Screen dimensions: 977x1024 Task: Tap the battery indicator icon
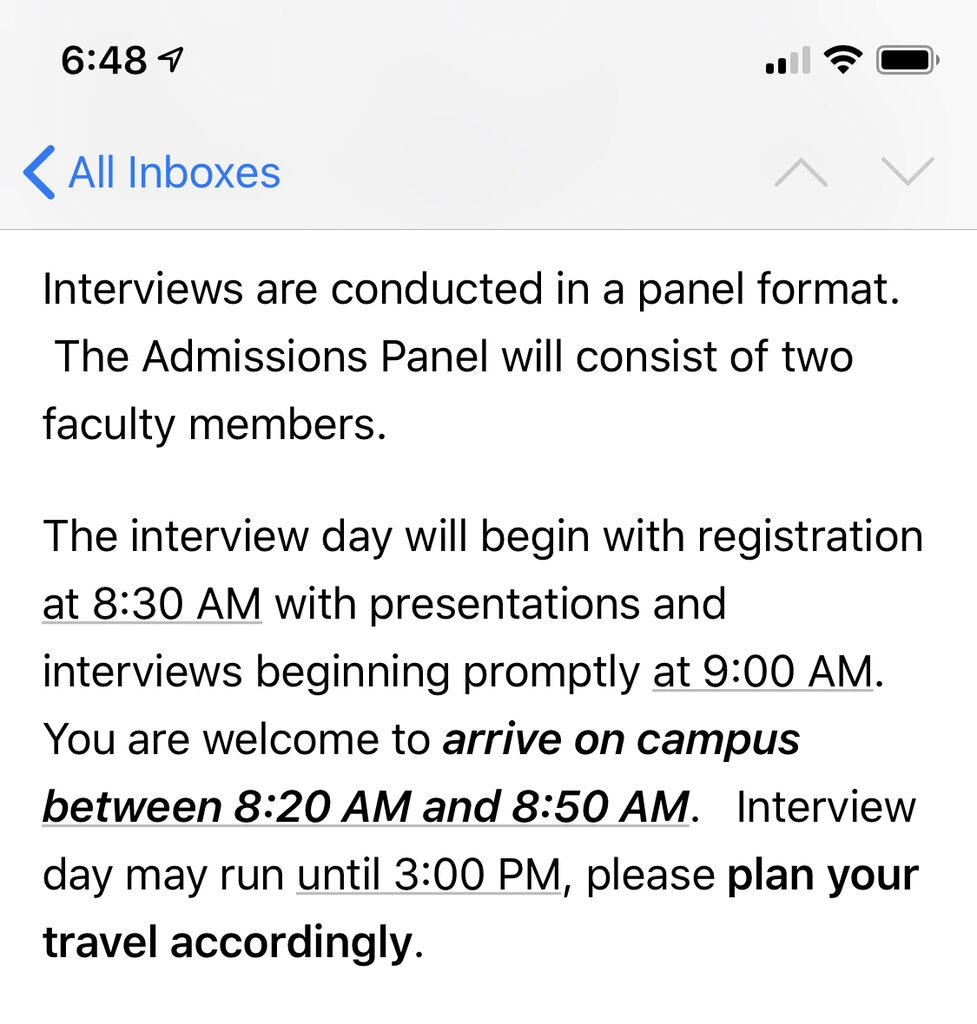click(x=908, y=60)
